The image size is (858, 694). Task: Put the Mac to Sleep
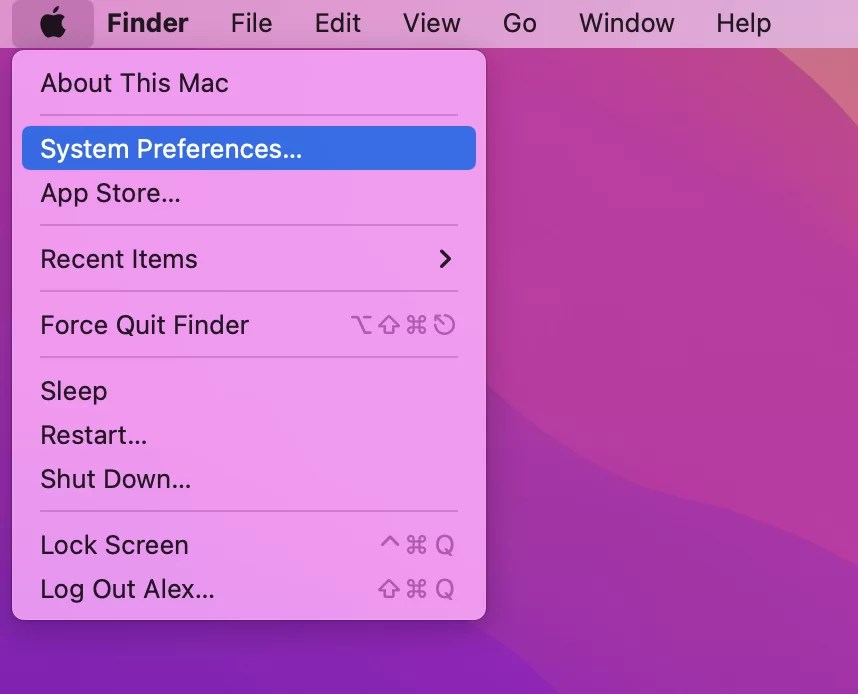[x=74, y=391]
